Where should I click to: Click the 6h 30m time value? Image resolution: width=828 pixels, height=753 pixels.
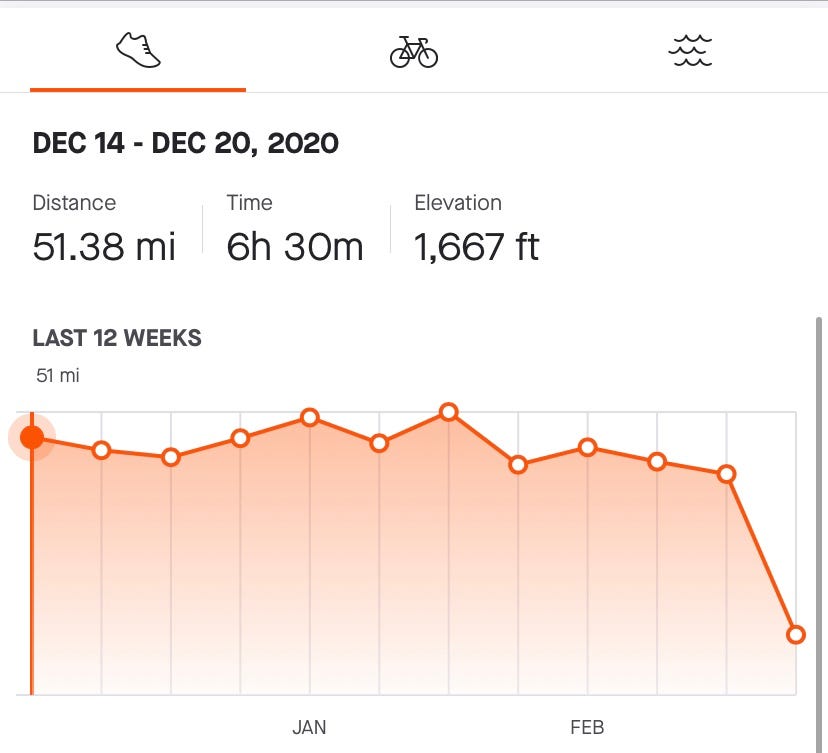(295, 247)
